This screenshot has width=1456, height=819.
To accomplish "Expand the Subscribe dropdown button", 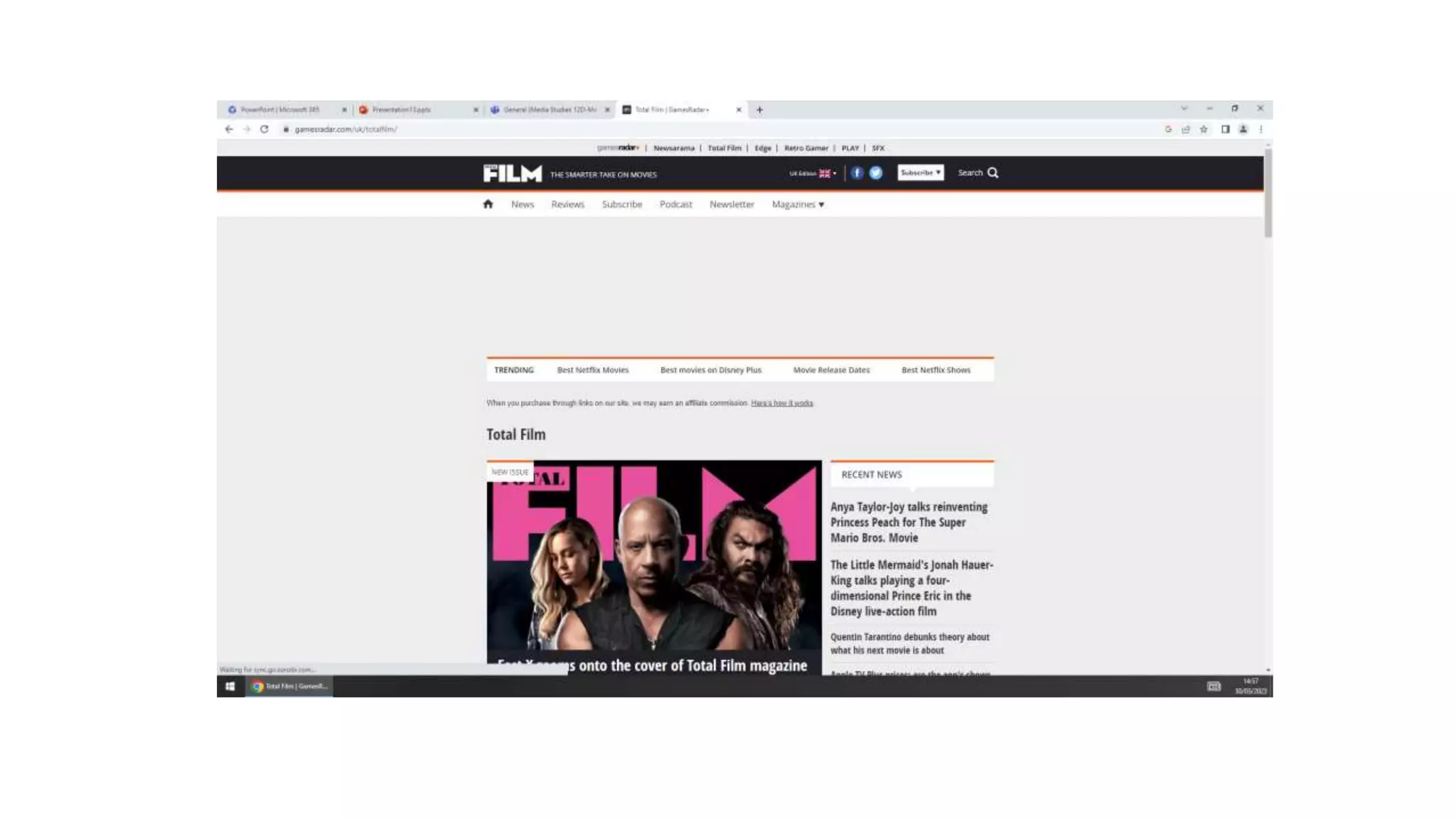I will coord(920,173).
